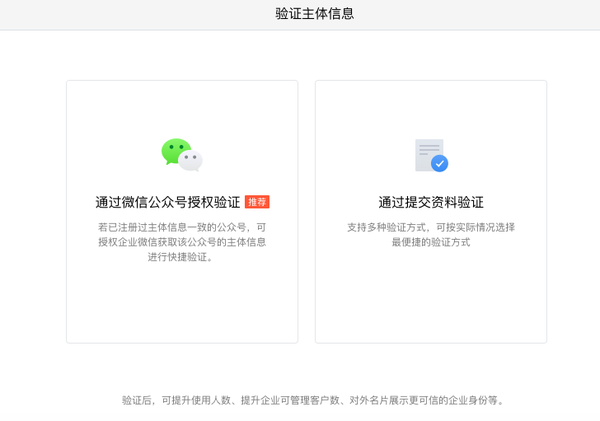The height and width of the screenshot is (421, 600).
Task: Click description starting 支持多种验证方式
Action: [431, 235]
